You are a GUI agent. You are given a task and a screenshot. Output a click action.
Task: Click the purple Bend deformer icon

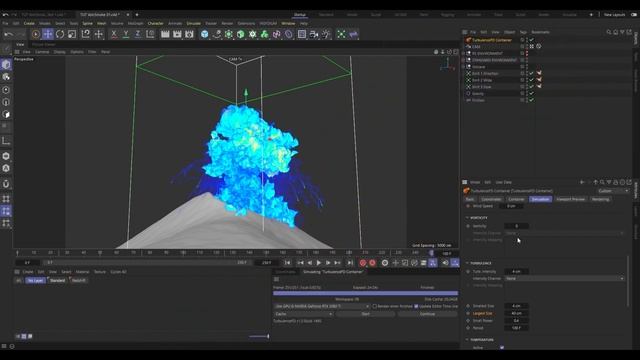pyautogui.click(x=289, y=34)
